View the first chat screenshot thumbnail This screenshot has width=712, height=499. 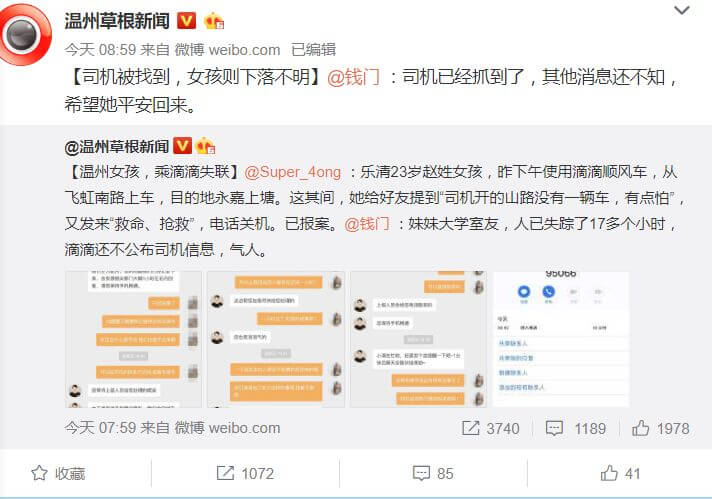(134, 339)
